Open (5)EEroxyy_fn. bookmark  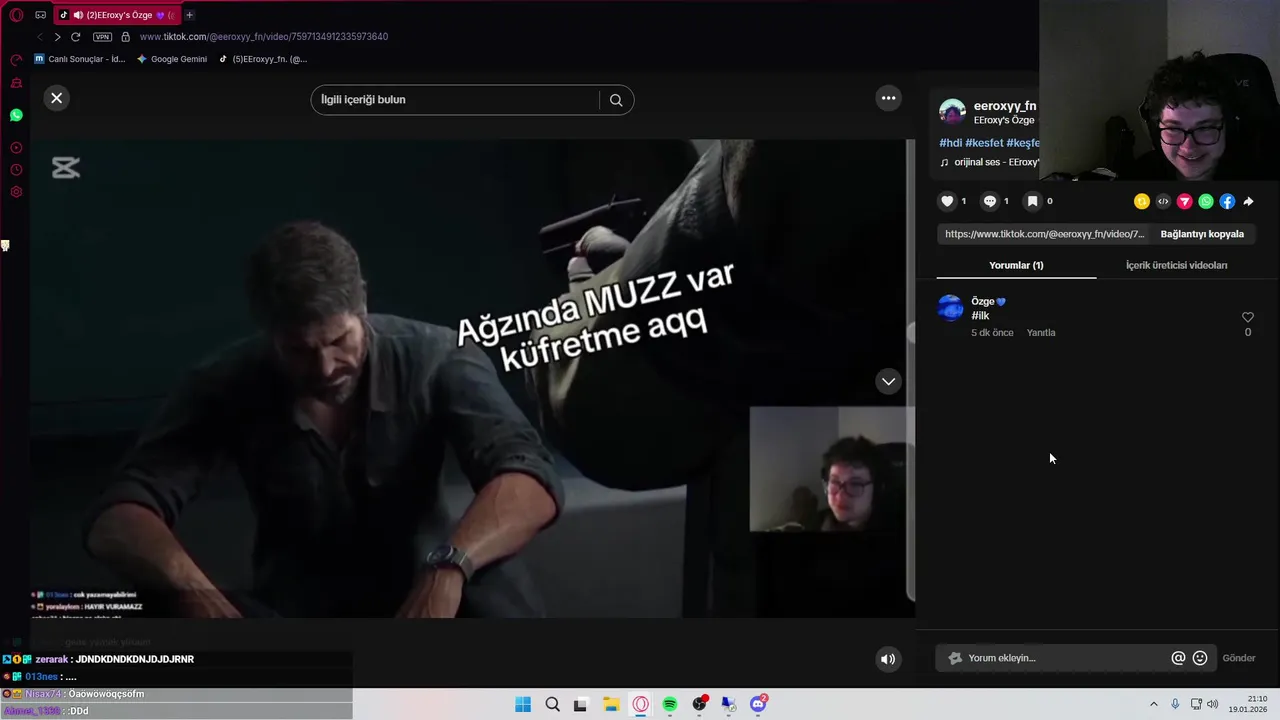[x=263, y=59]
